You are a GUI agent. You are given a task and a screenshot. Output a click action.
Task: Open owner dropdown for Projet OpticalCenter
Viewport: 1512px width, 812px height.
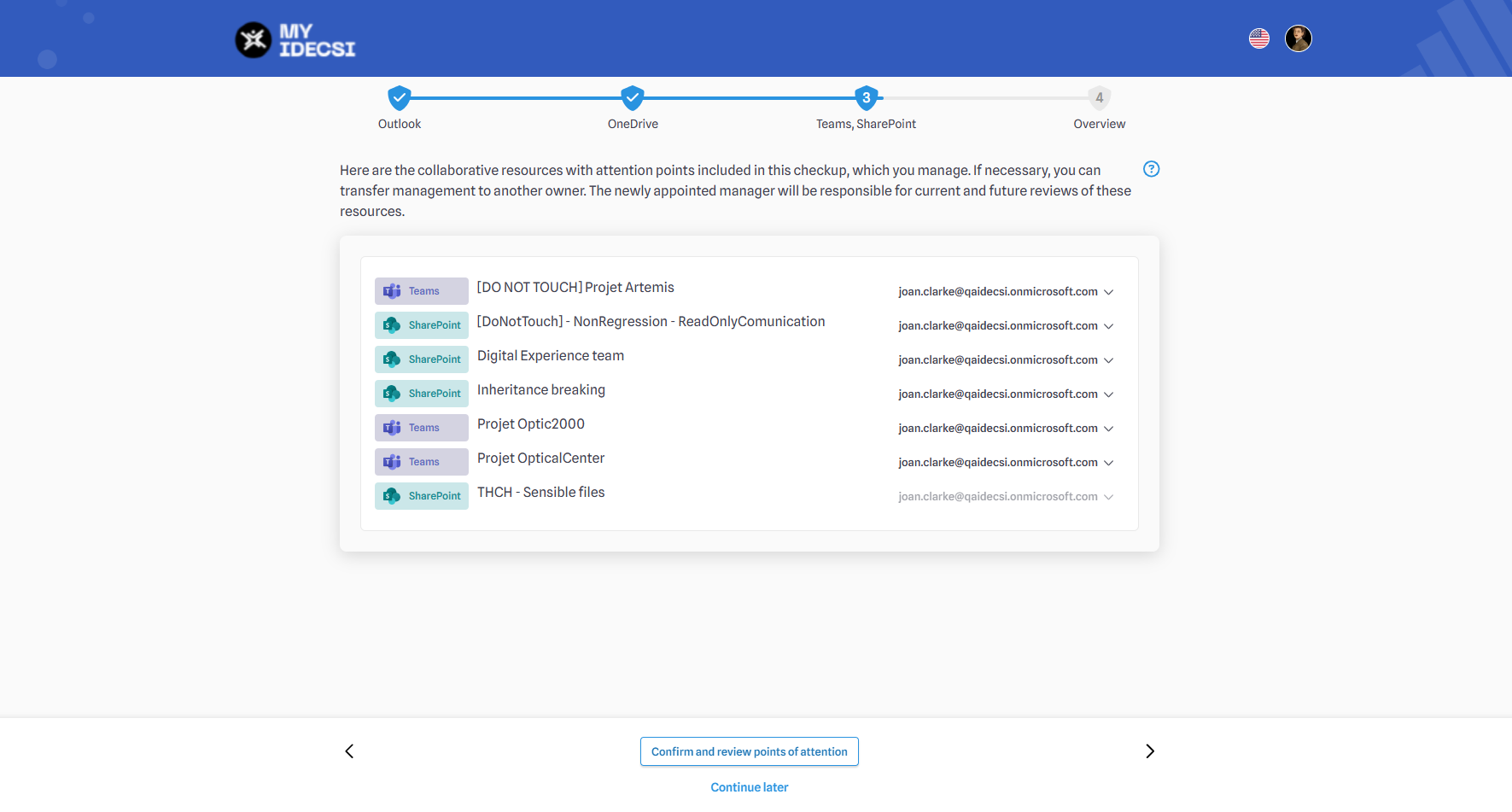(x=1108, y=463)
